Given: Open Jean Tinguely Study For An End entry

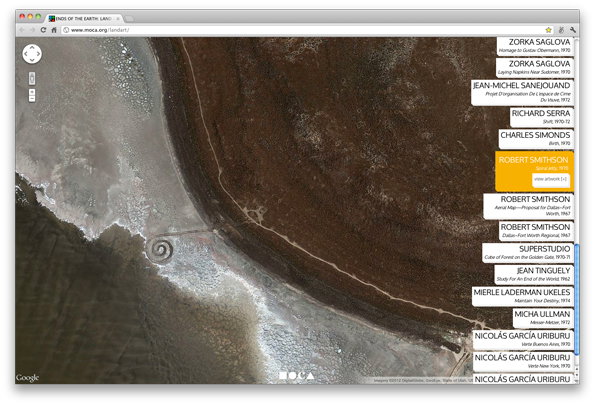Looking at the screenshot, I should (534, 274).
